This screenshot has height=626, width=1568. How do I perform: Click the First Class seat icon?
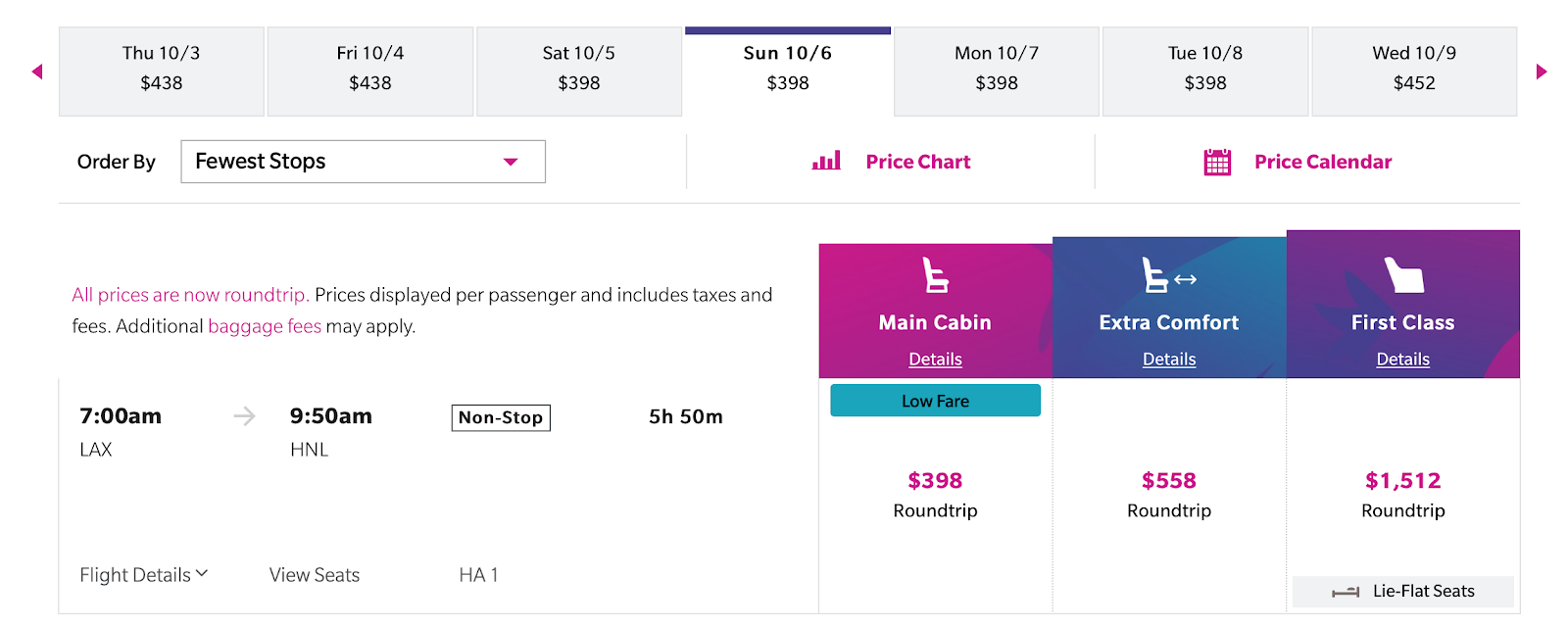click(x=1402, y=276)
